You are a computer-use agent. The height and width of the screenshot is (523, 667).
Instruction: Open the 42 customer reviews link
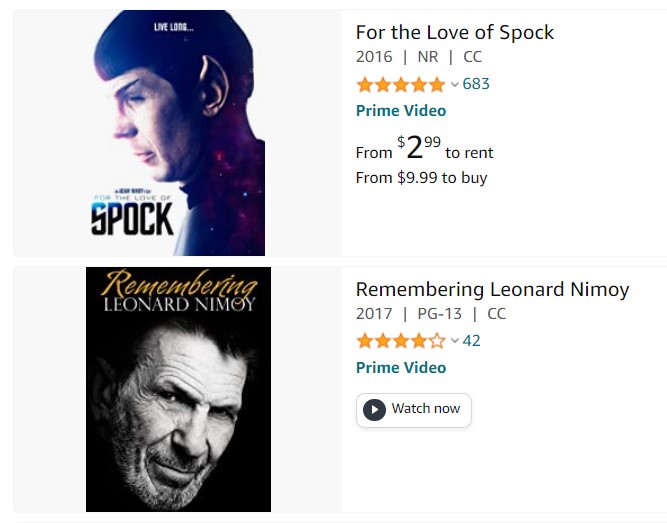pos(472,341)
